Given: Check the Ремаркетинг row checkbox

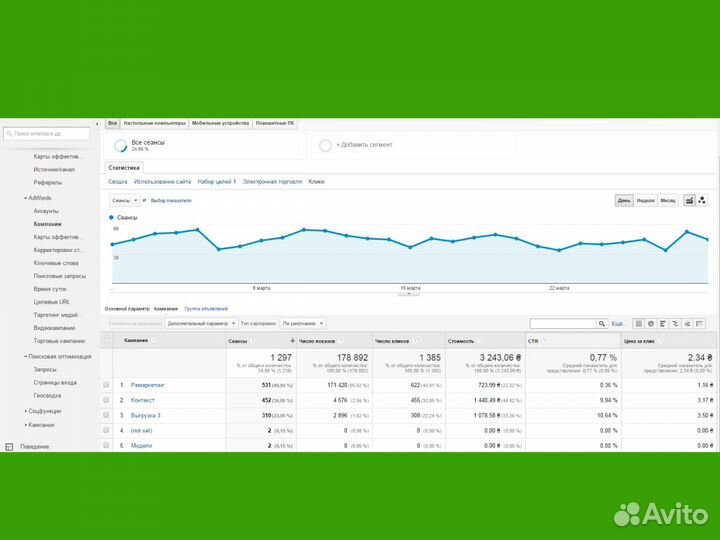Looking at the screenshot, I should [x=106, y=384].
